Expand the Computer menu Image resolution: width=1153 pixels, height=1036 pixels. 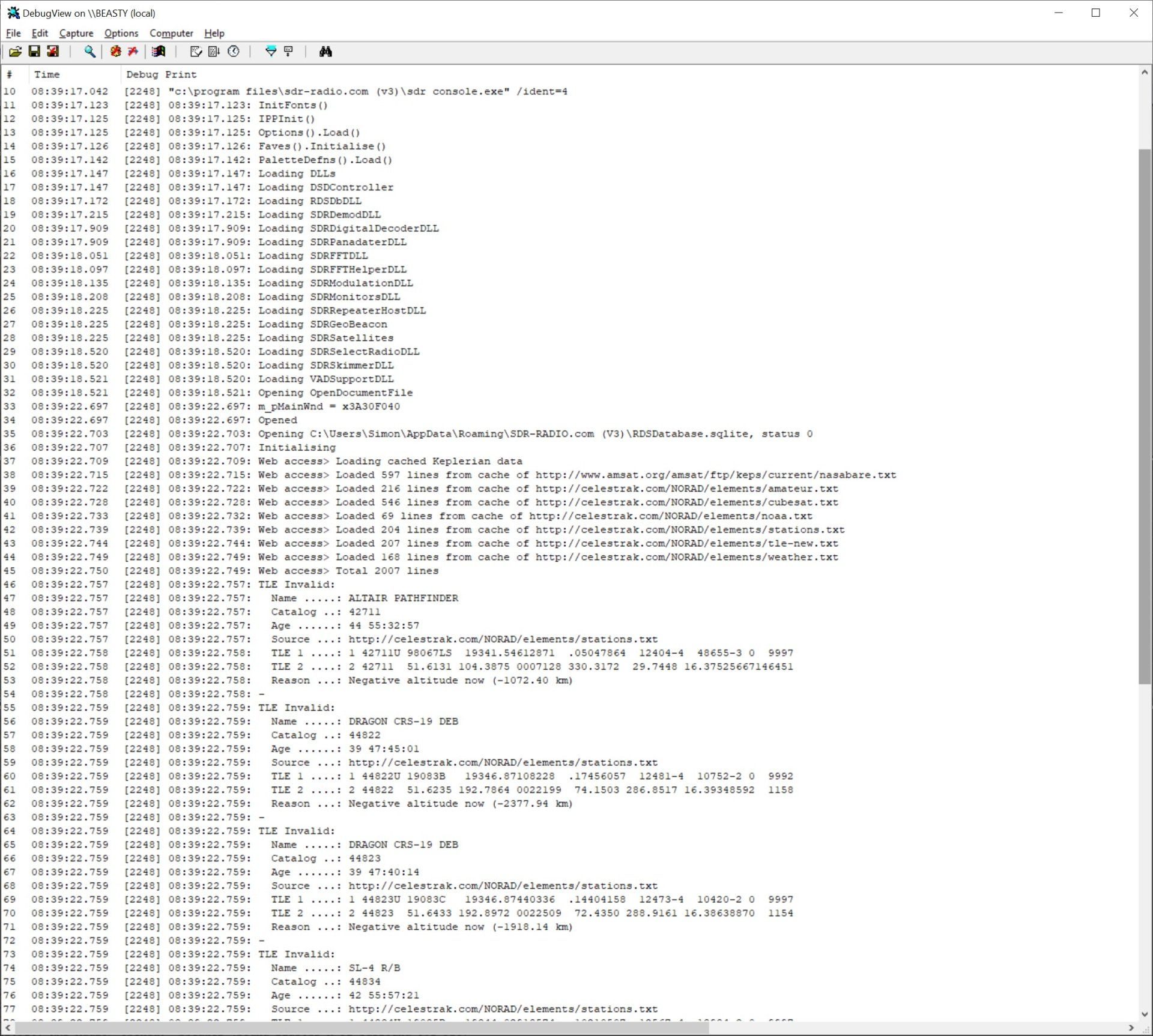[x=171, y=33]
